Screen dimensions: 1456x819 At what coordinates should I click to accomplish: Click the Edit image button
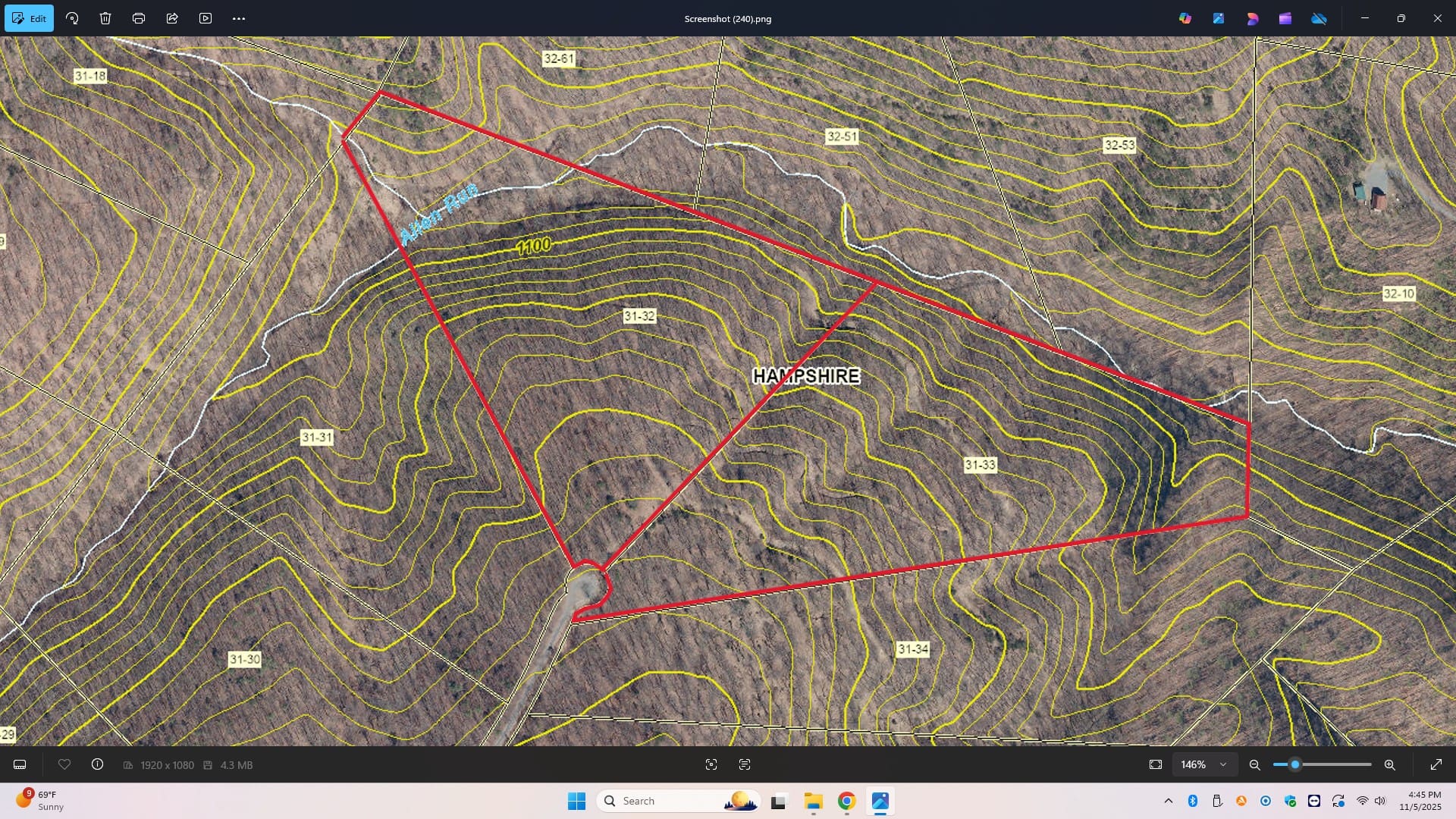pos(30,18)
